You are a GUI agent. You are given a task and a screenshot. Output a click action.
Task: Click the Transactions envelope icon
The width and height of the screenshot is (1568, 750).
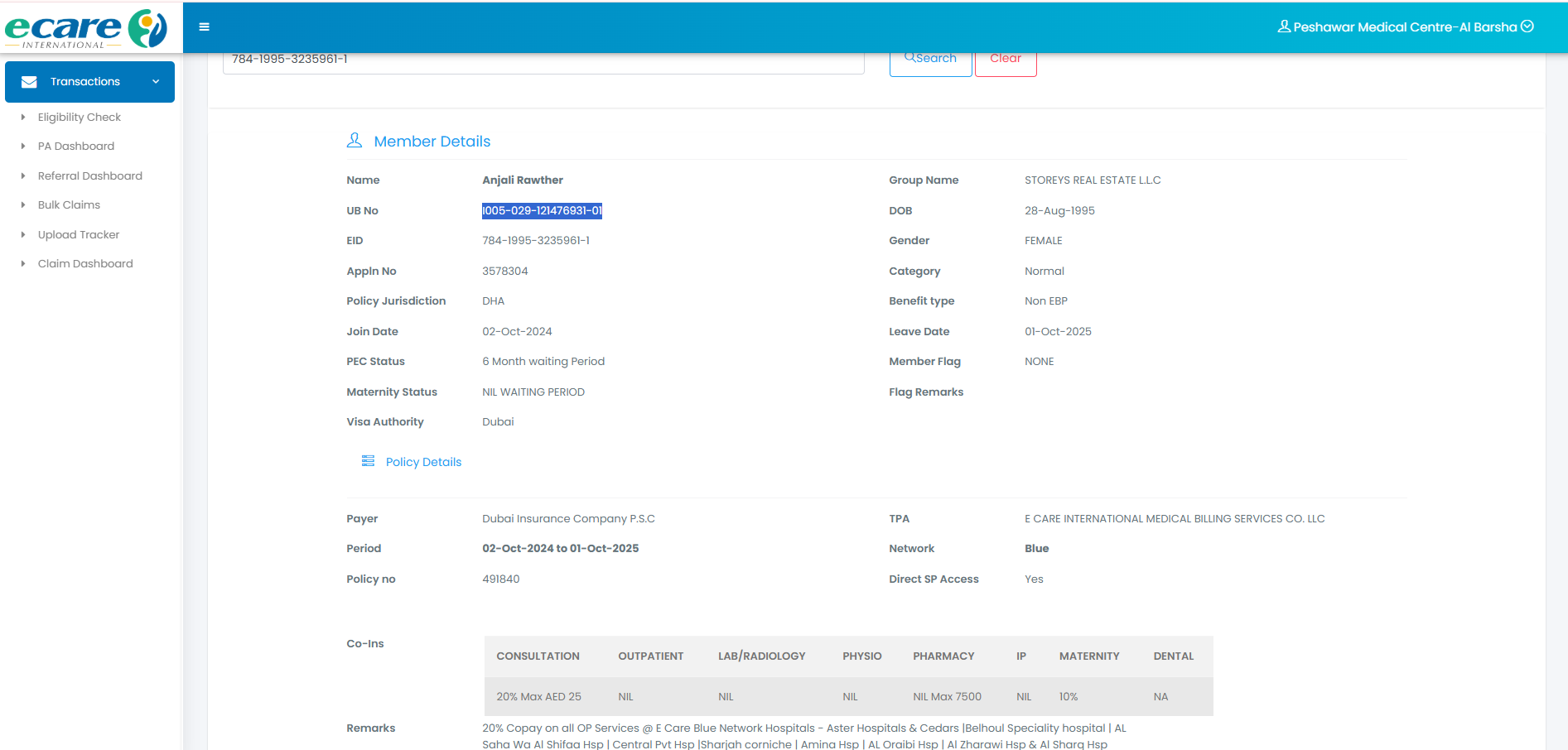pos(29,82)
